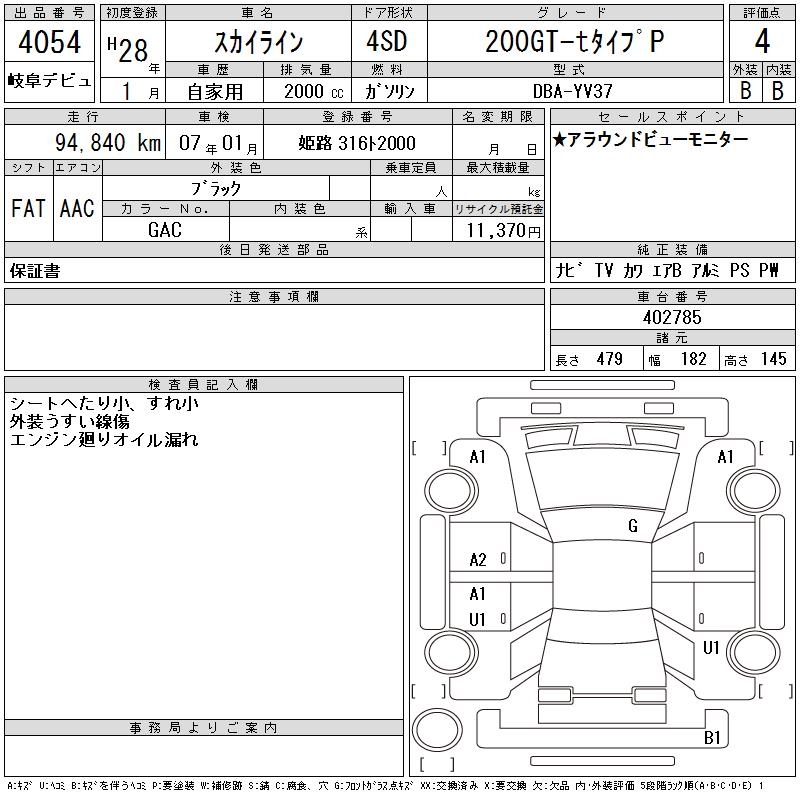Screen dimensions: 800x800
Task: Click the door type value 4SD
Action: (x=387, y=41)
